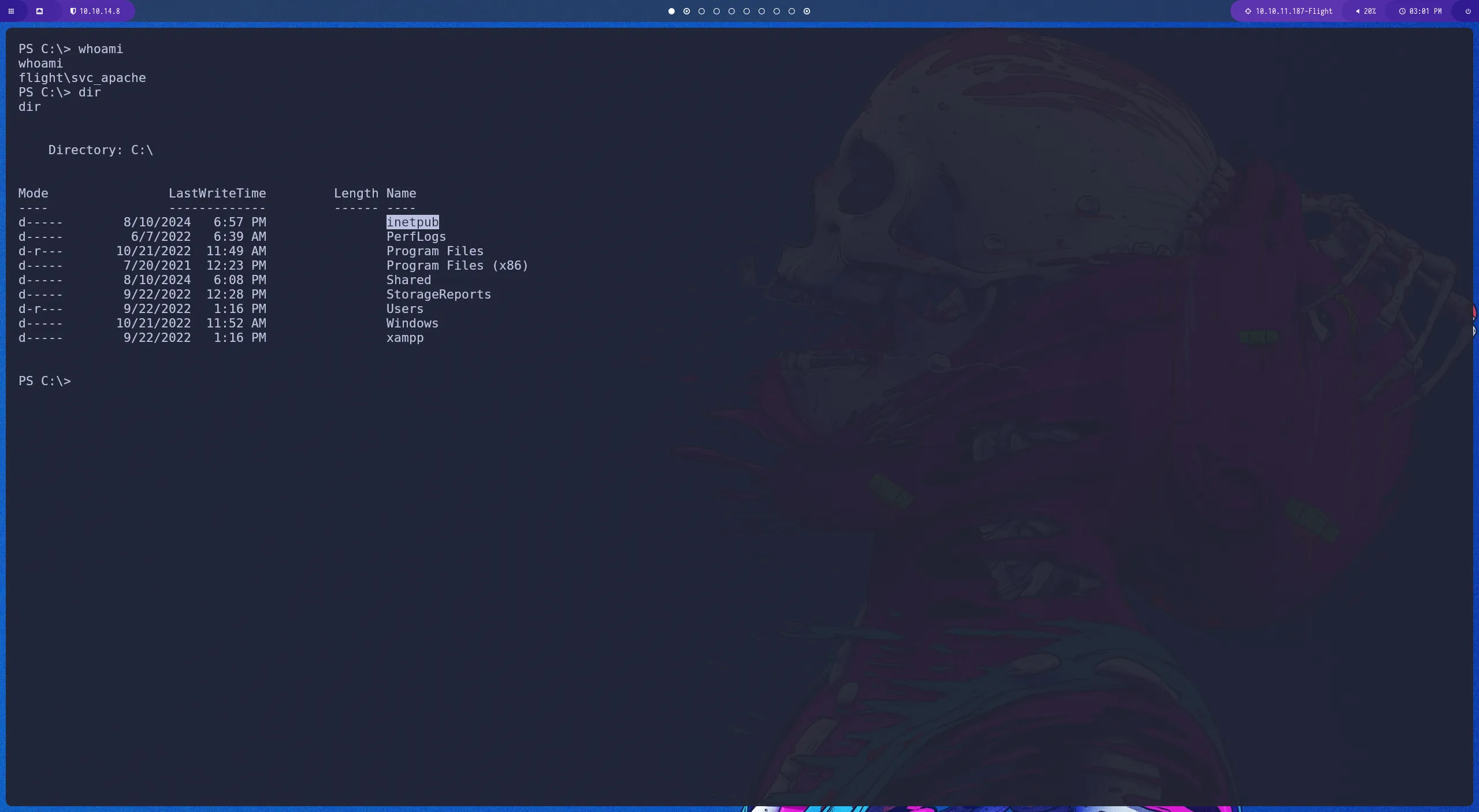Open the power menu icon
Viewport: 1479px width, 812px height.
point(1467,11)
